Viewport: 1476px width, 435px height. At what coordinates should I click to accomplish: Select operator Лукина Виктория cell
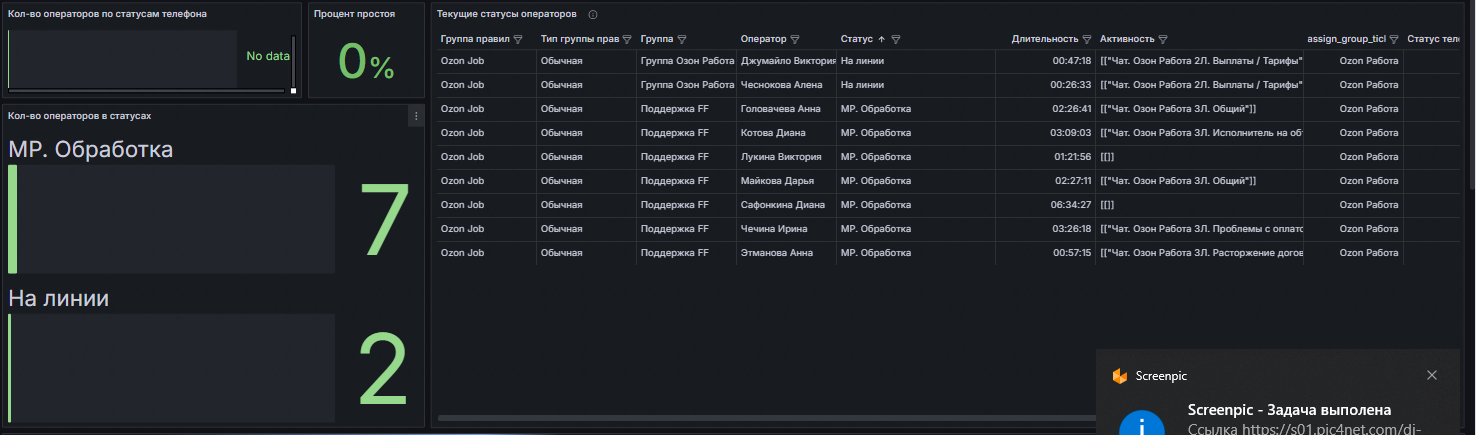point(787,157)
